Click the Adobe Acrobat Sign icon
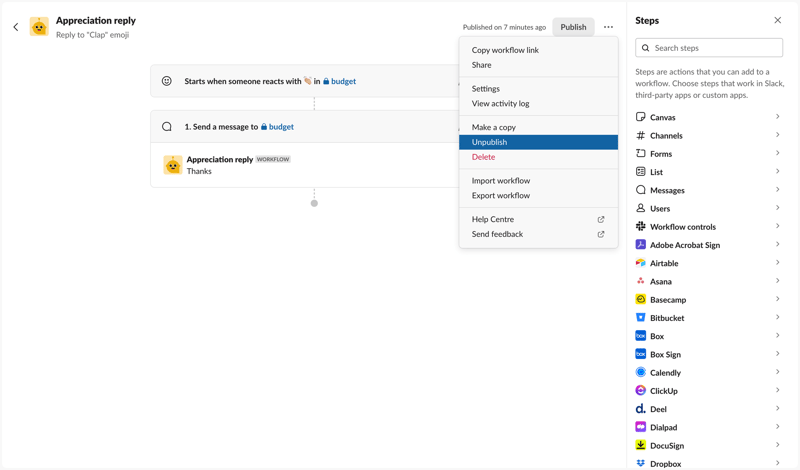 point(640,244)
